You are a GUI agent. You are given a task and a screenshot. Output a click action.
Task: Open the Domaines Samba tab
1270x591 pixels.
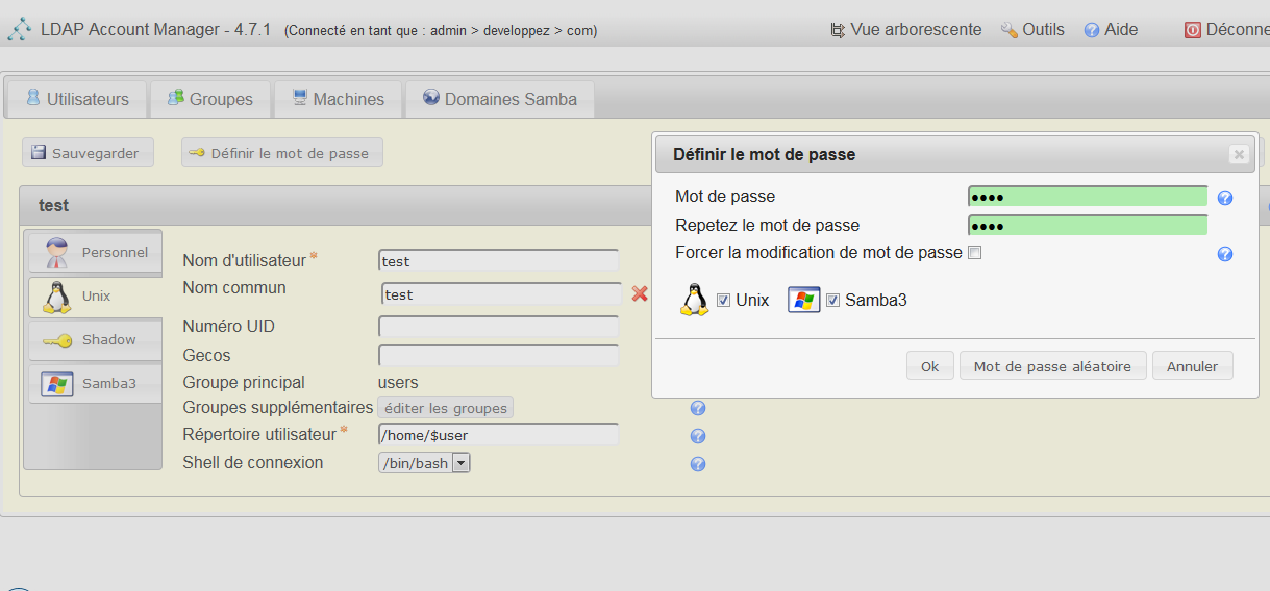500,99
